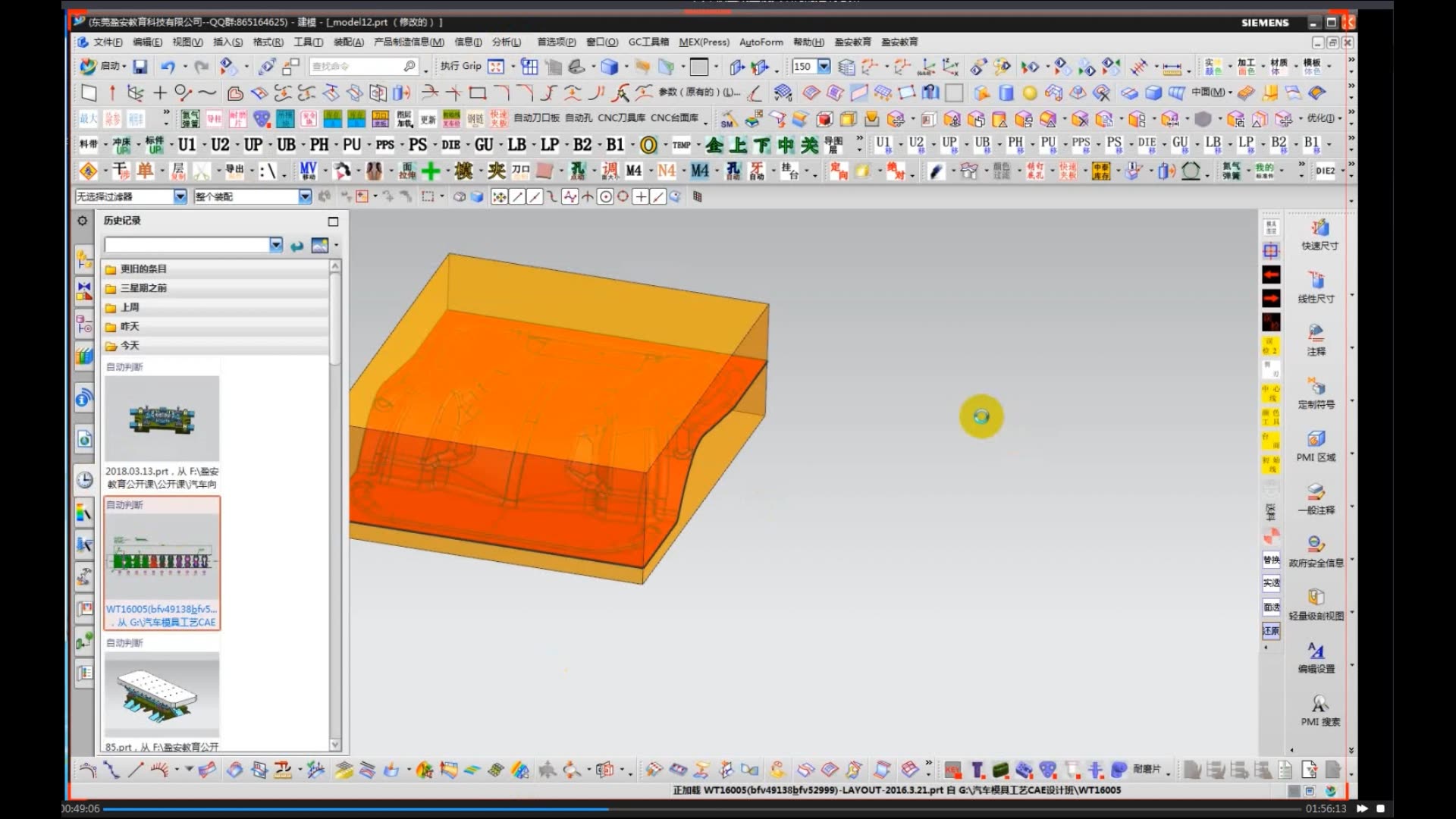
Task: Open the Analysis (分析) menu
Action: coord(506,42)
